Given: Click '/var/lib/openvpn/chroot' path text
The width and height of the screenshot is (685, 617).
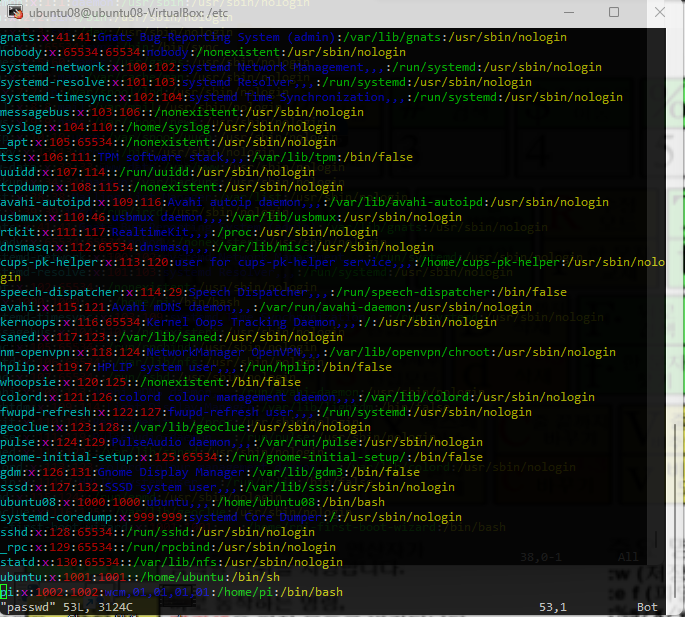Looking at the screenshot, I should coord(410,352).
